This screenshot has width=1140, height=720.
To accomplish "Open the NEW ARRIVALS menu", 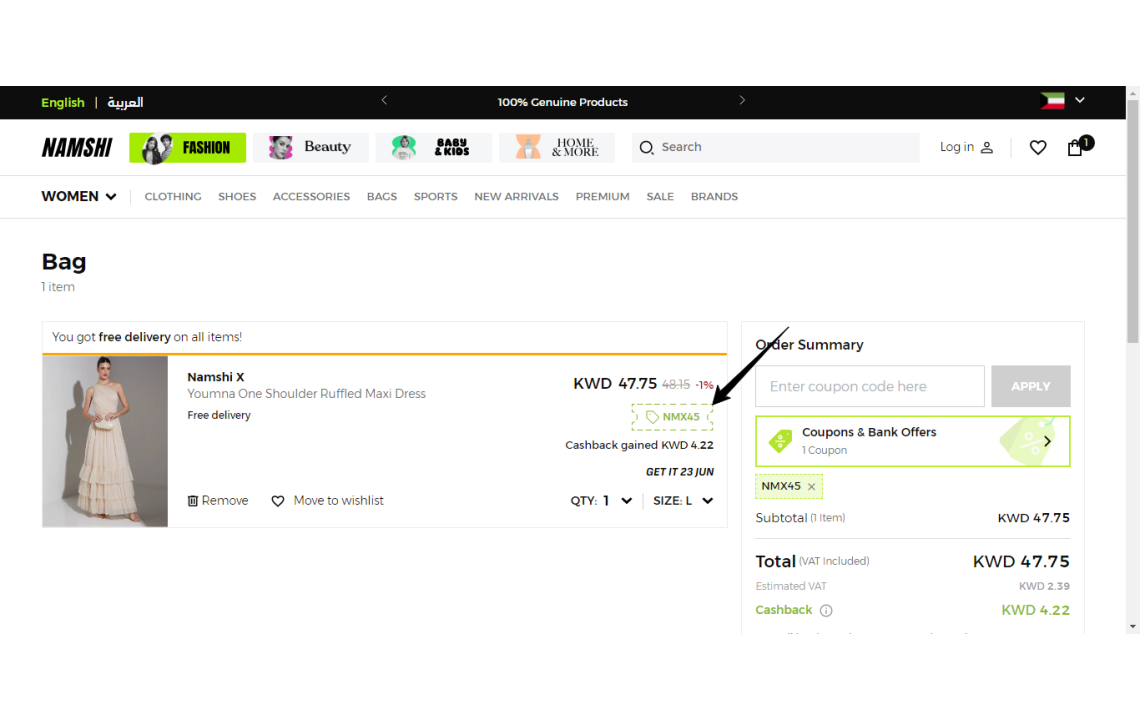I will pyautogui.click(x=516, y=197).
